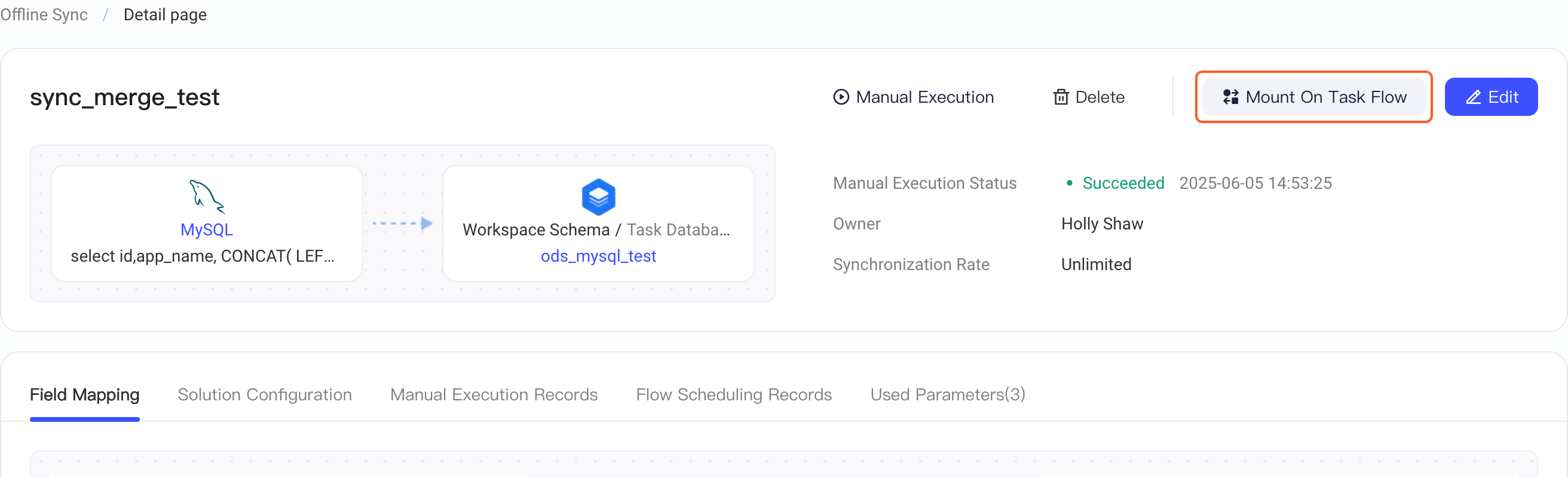Click the Detail page breadcrumb

[165, 14]
